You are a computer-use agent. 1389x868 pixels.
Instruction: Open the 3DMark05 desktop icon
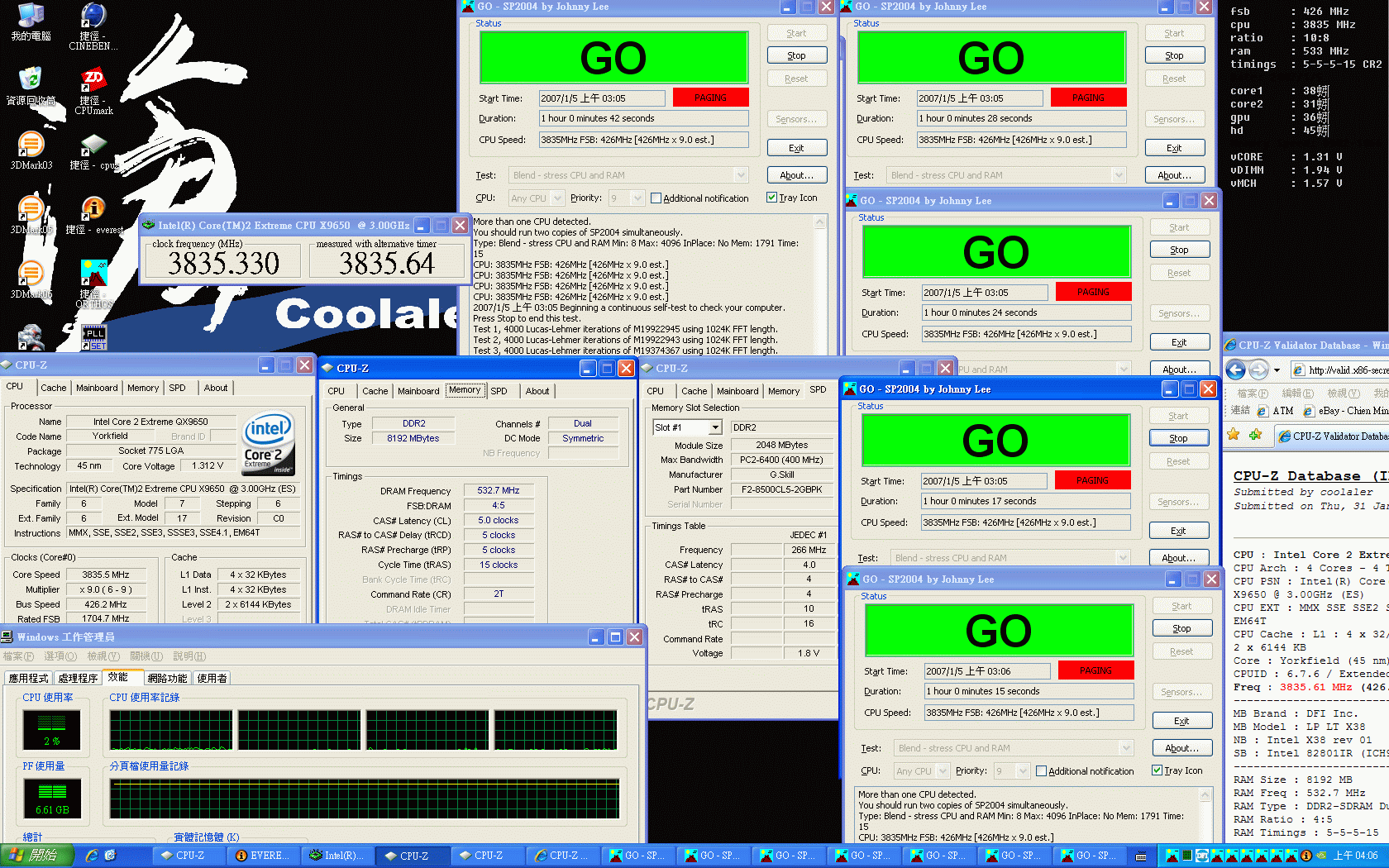pos(31,215)
